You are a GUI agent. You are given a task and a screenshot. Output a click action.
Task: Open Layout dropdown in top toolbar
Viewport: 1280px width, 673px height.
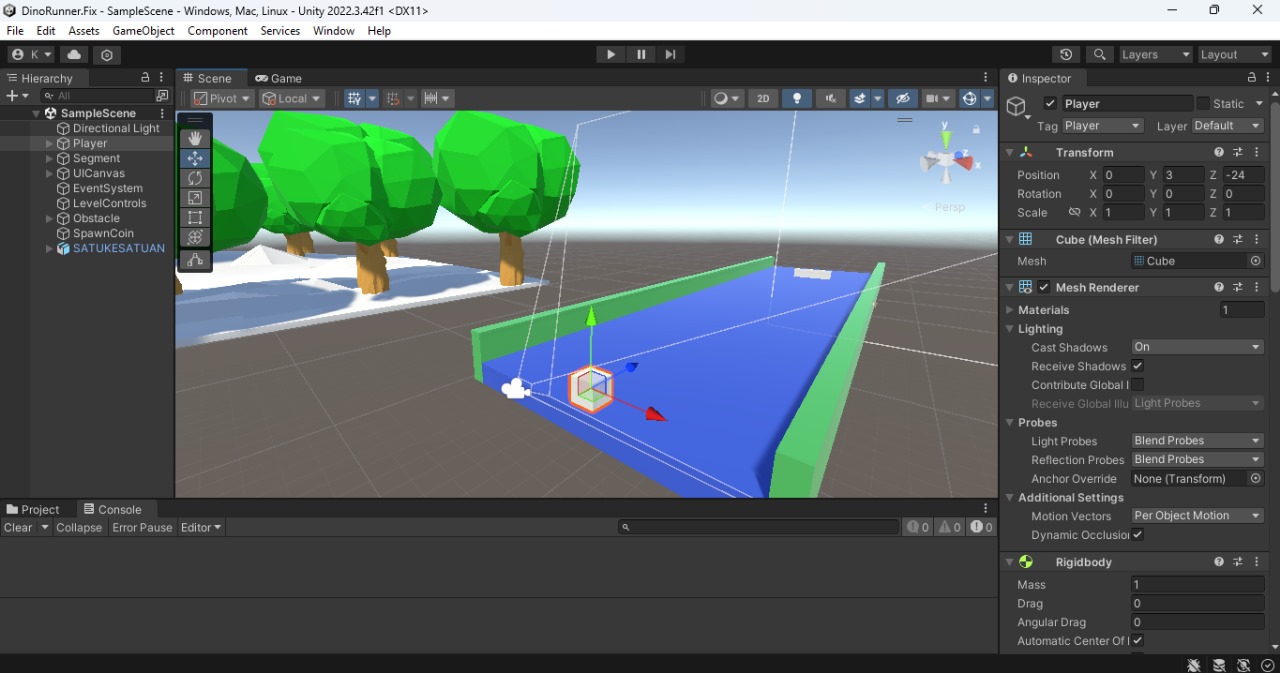(x=1235, y=55)
